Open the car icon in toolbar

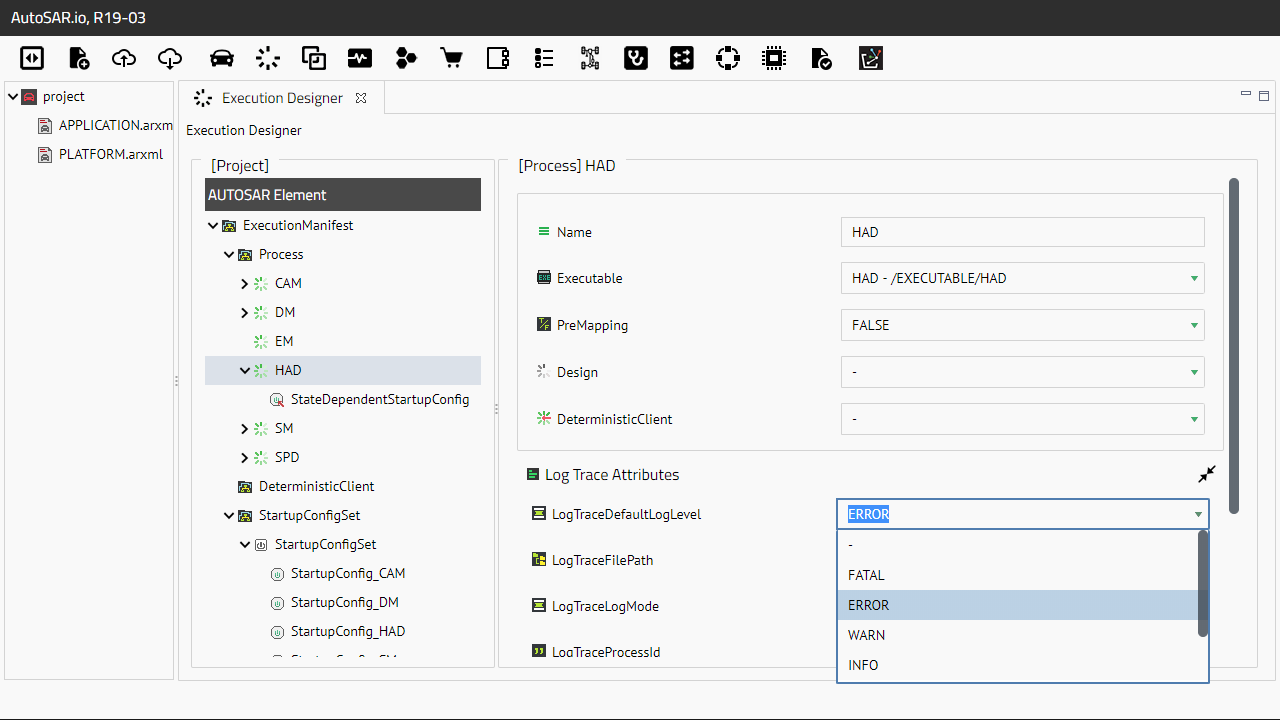tap(222, 58)
